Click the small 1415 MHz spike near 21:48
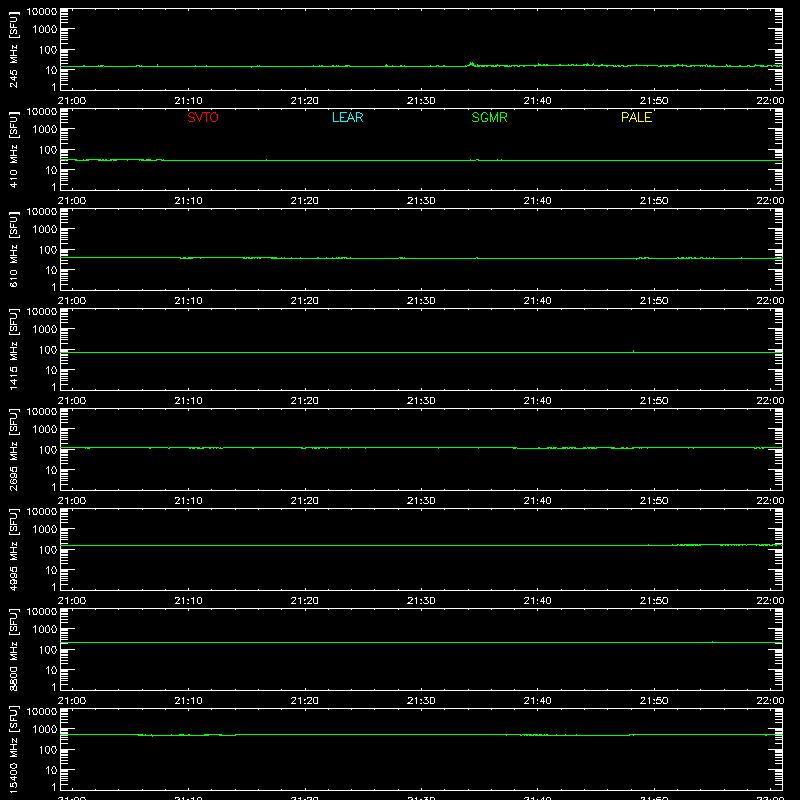This screenshot has height=800, width=800. (x=633, y=351)
